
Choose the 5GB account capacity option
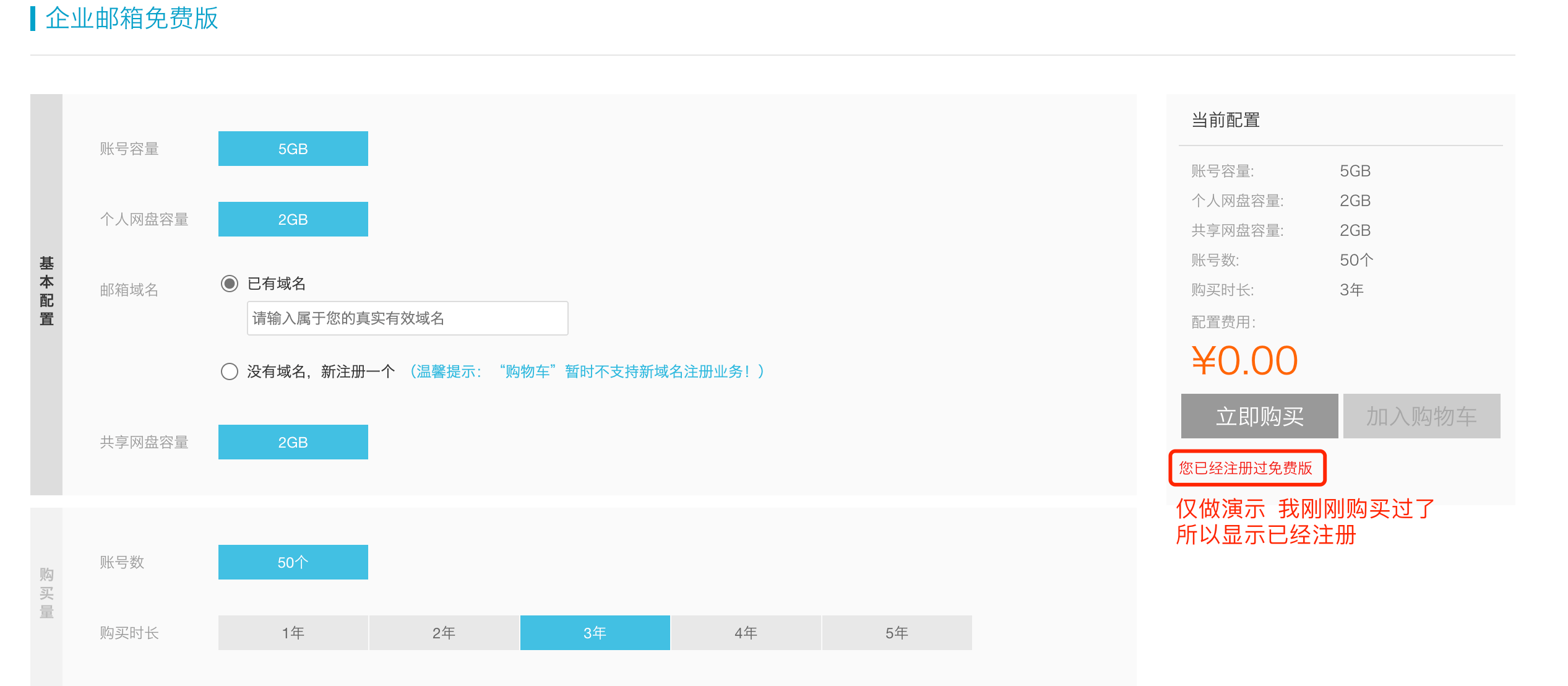293,149
